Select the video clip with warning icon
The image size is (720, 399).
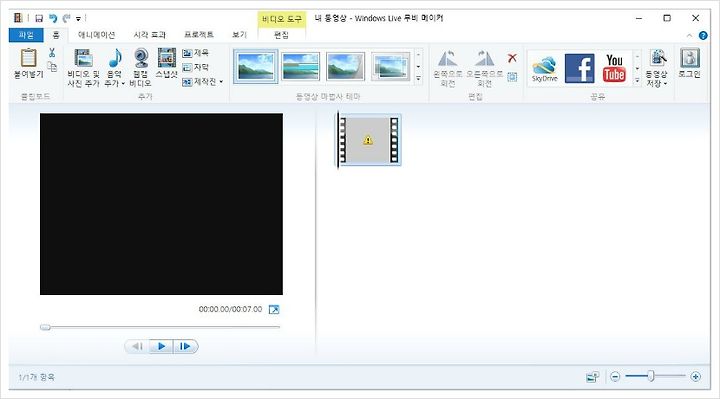[368, 140]
